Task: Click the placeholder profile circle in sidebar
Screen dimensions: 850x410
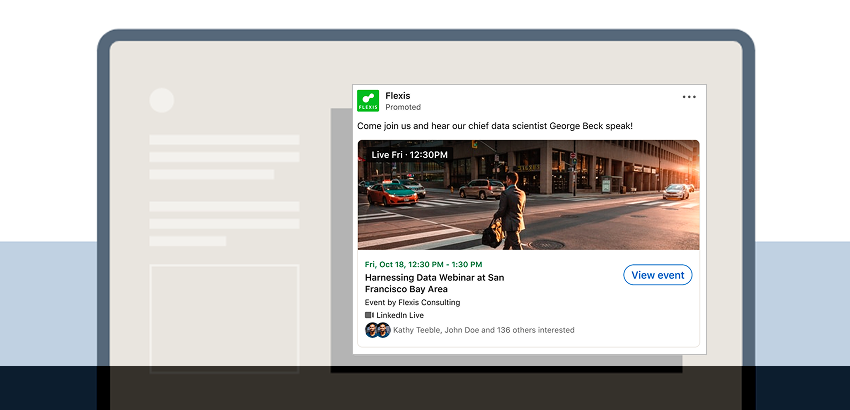Action: coord(162,100)
